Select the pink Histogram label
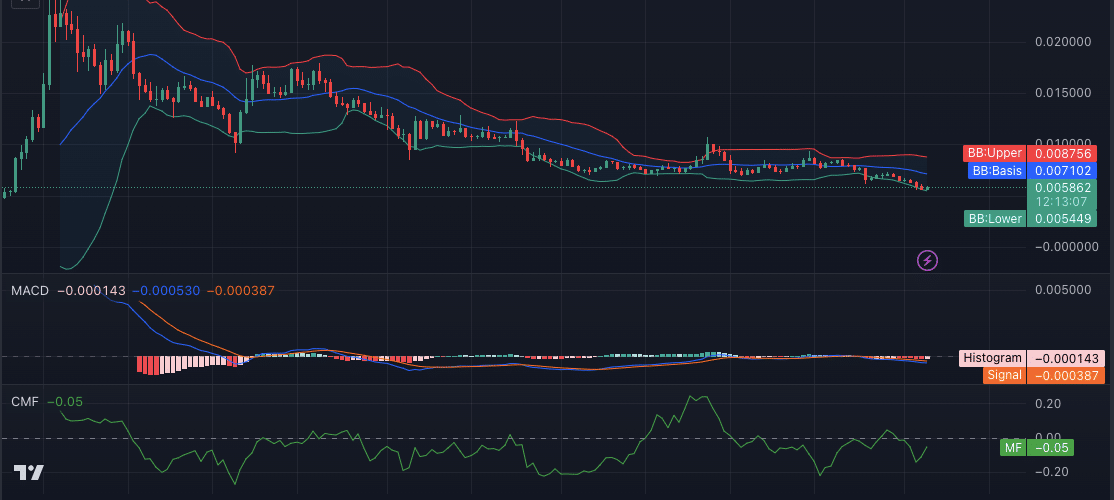Screen dimensions: 1114x500 tap(992, 358)
